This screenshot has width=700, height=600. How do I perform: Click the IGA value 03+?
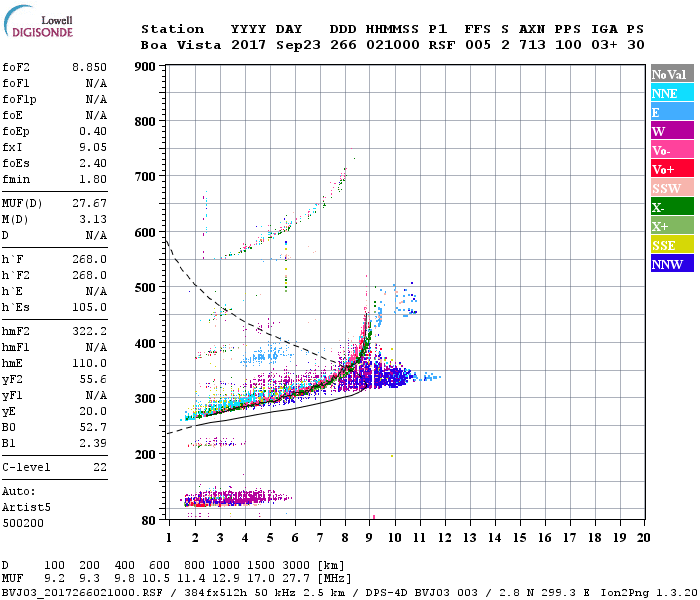pos(604,45)
